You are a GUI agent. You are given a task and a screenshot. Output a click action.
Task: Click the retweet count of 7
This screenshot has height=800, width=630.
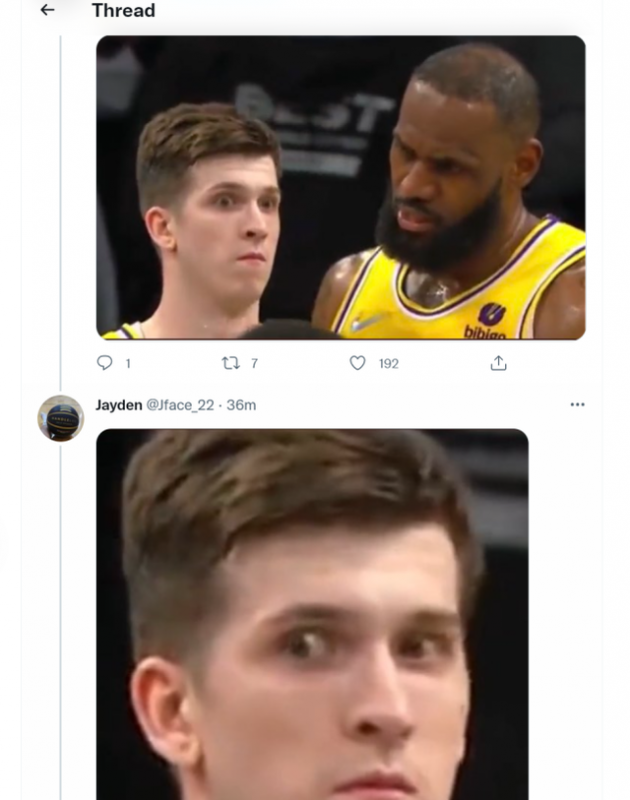(254, 364)
